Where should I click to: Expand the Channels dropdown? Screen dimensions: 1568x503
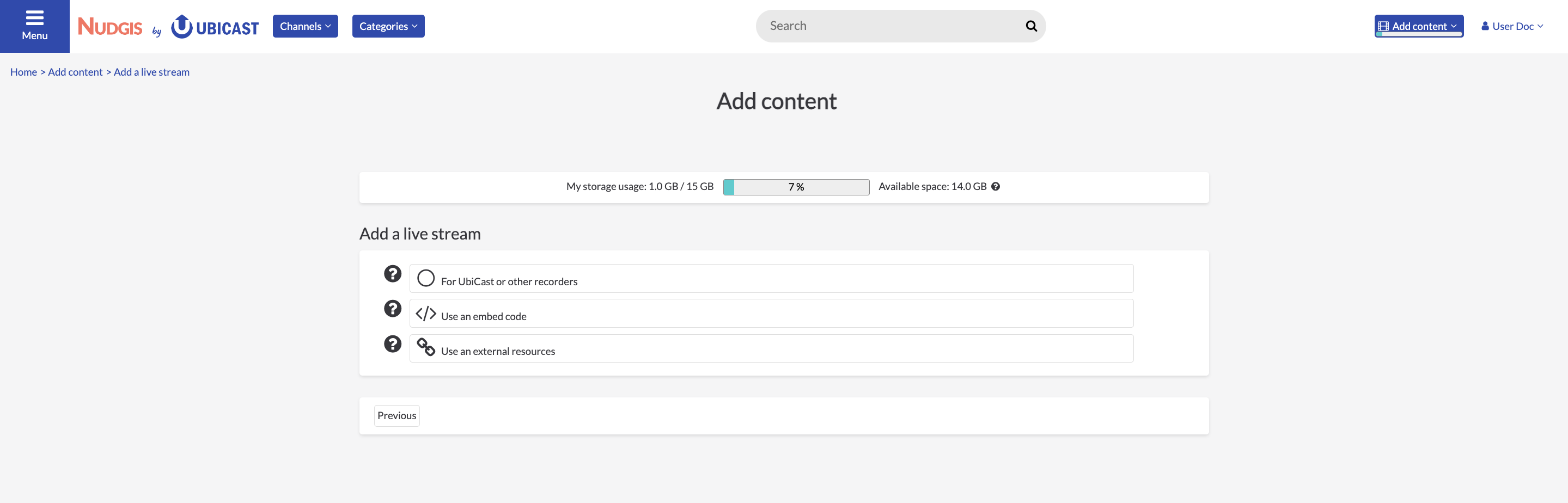(x=305, y=26)
